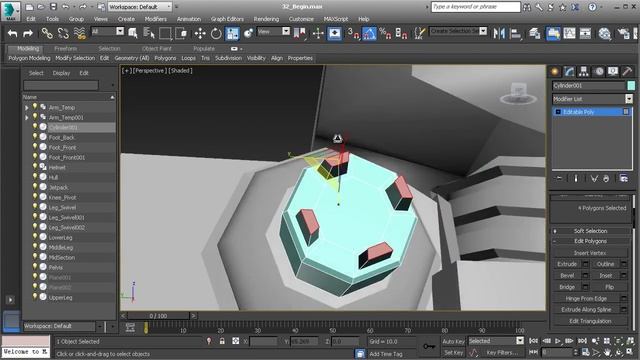
Task: Click the Align tool icon
Action: click(515, 33)
